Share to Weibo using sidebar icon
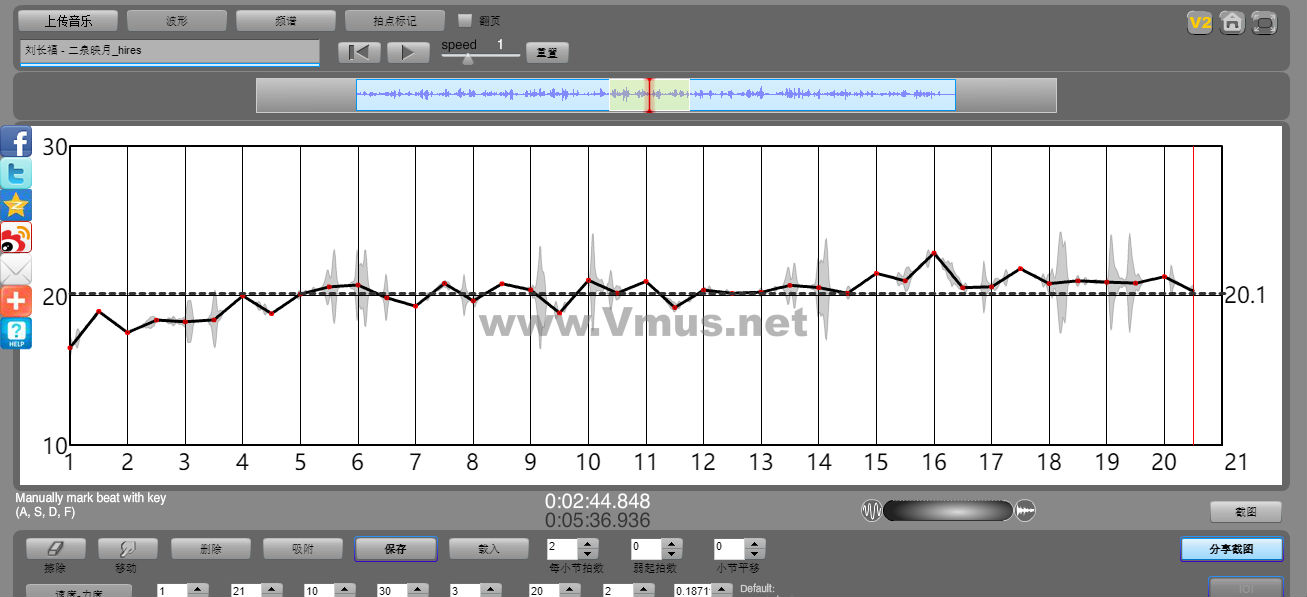The width and height of the screenshot is (1307, 597). (16, 237)
